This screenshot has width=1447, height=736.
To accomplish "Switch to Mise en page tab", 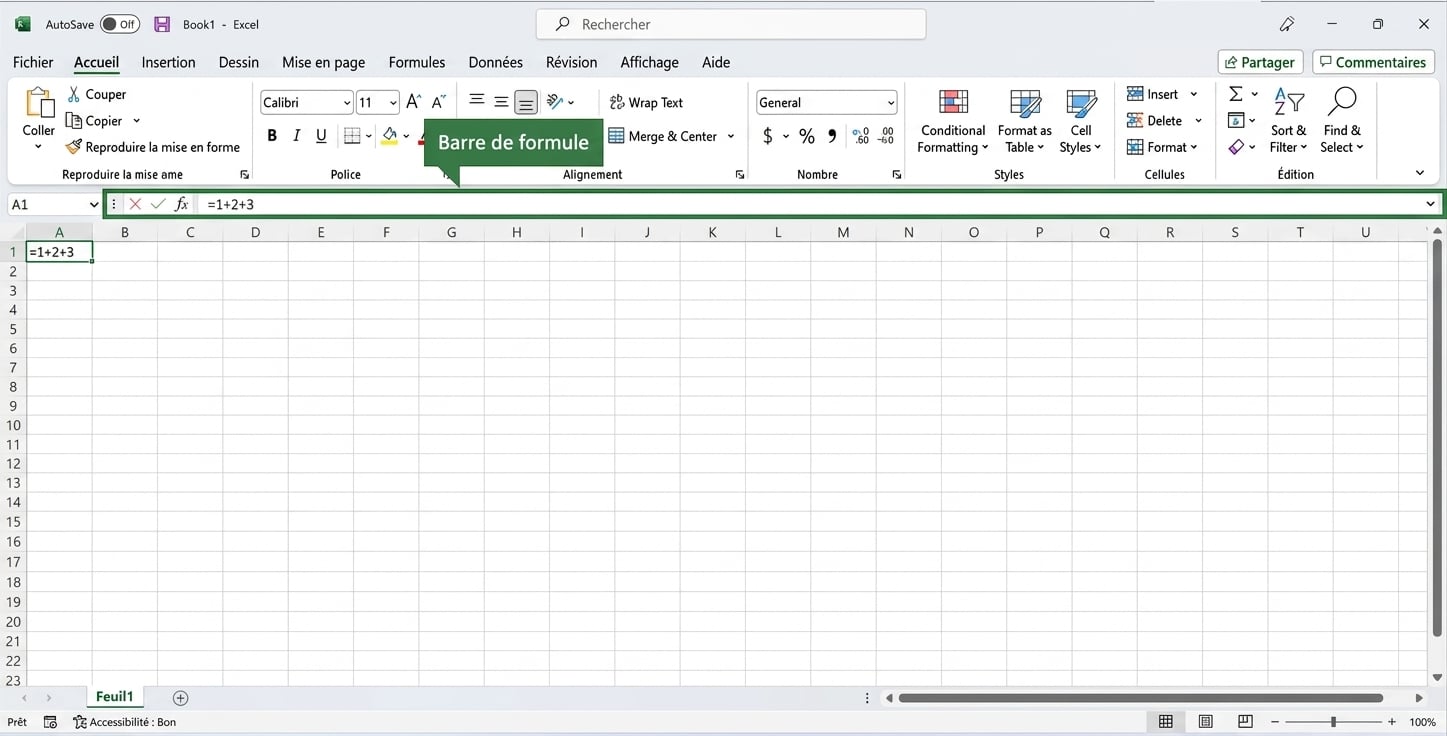I will (x=323, y=62).
